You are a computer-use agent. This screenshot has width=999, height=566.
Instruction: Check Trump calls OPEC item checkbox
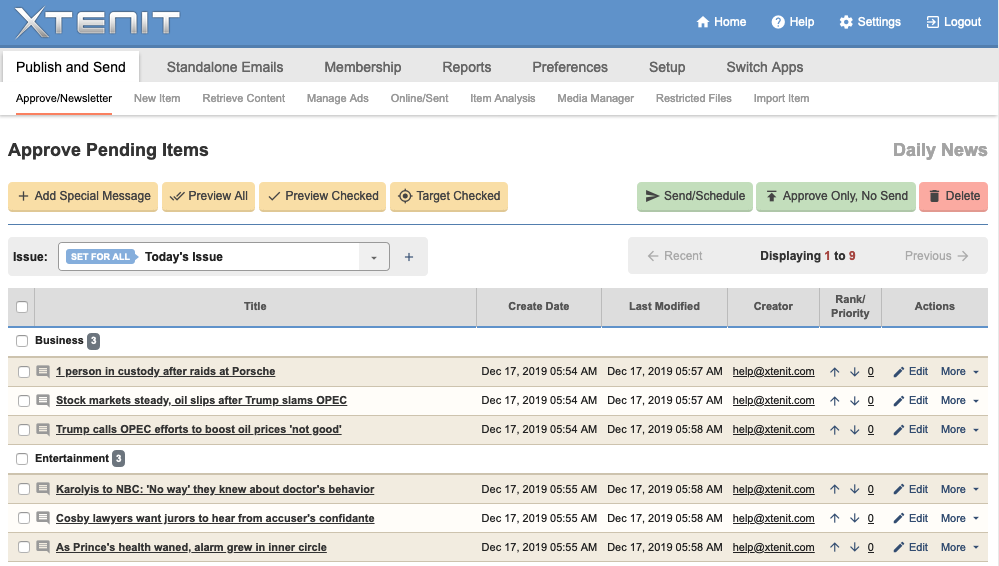click(x=24, y=430)
